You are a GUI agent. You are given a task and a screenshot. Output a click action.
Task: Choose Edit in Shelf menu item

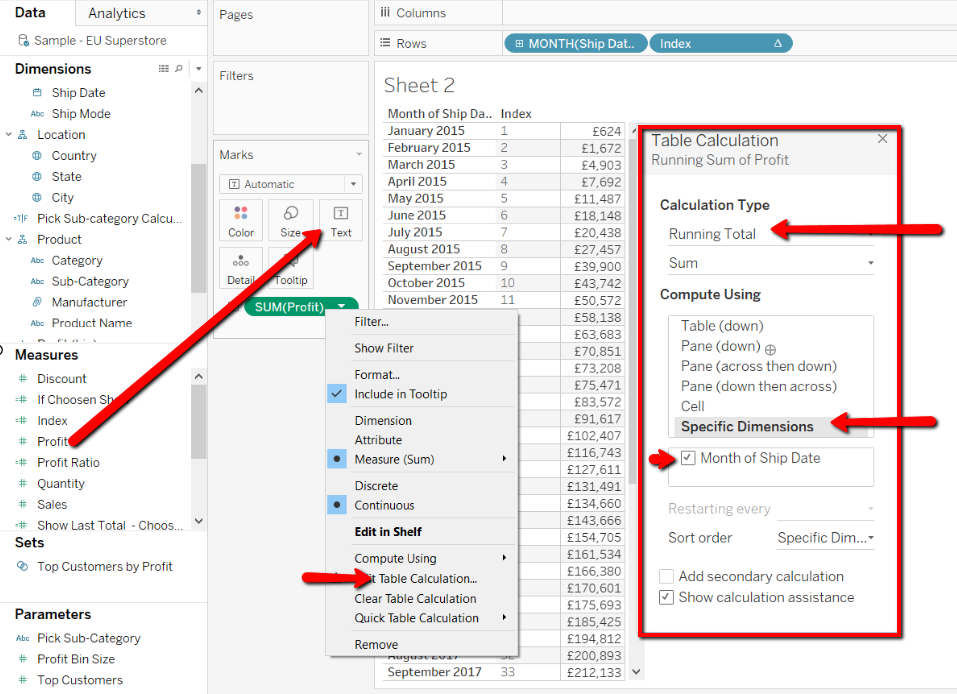tap(388, 532)
